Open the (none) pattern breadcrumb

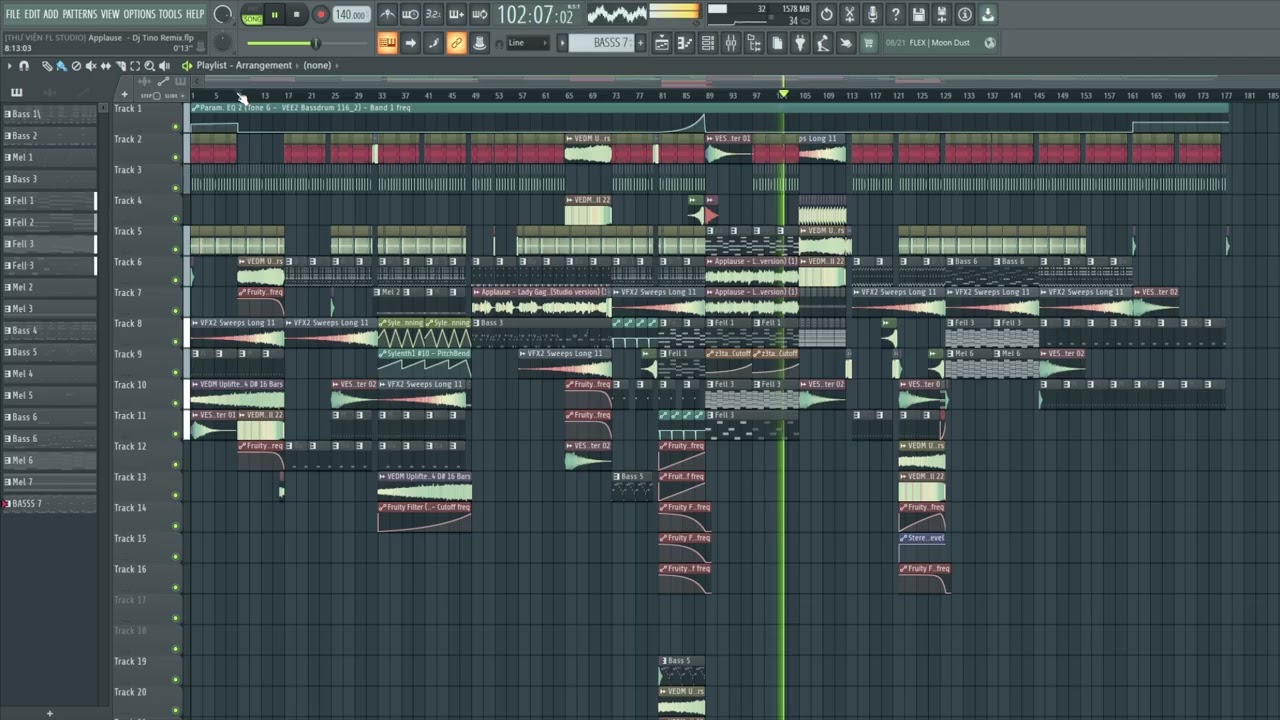coord(317,65)
